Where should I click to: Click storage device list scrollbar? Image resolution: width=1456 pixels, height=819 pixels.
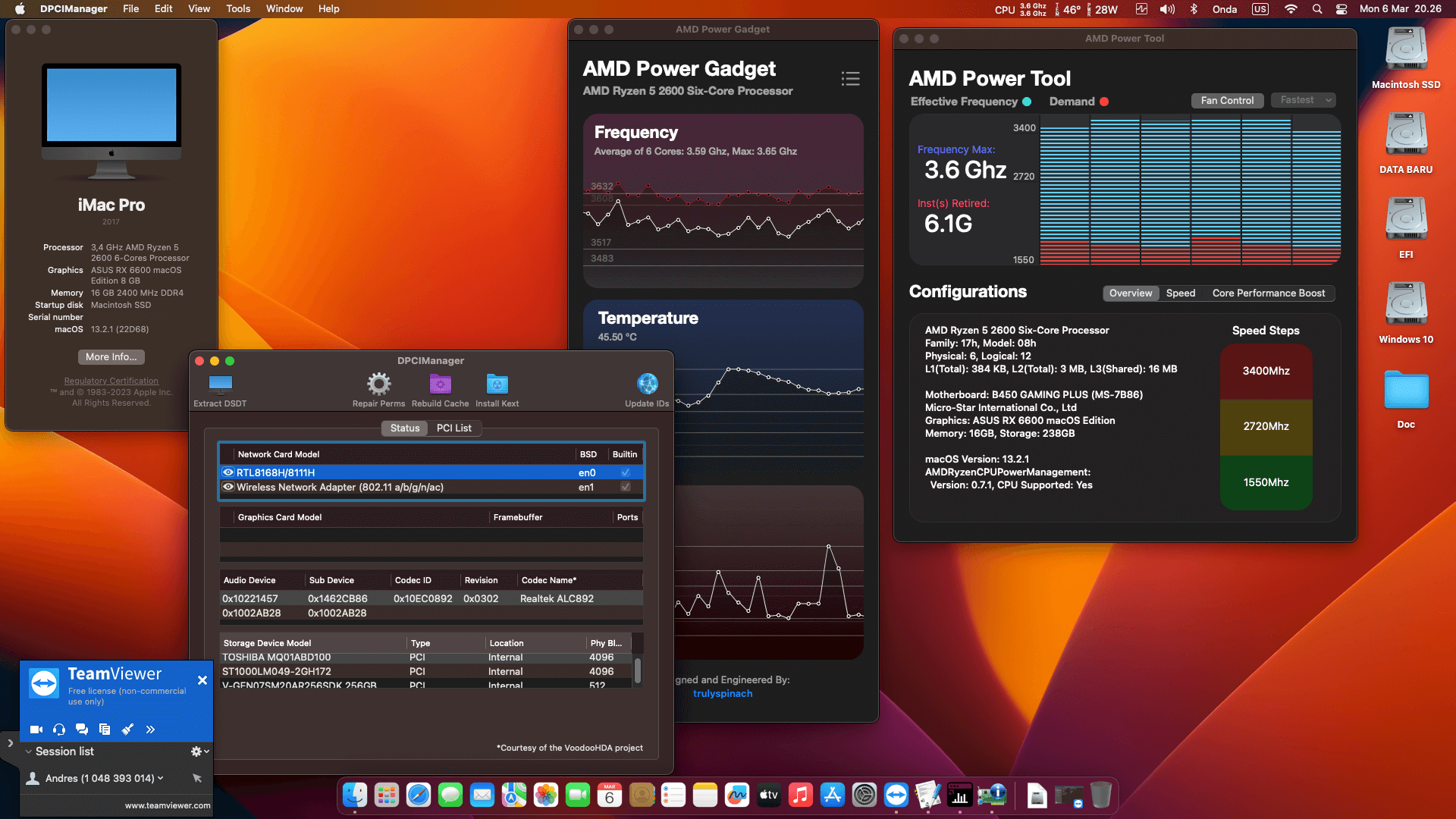click(638, 670)
